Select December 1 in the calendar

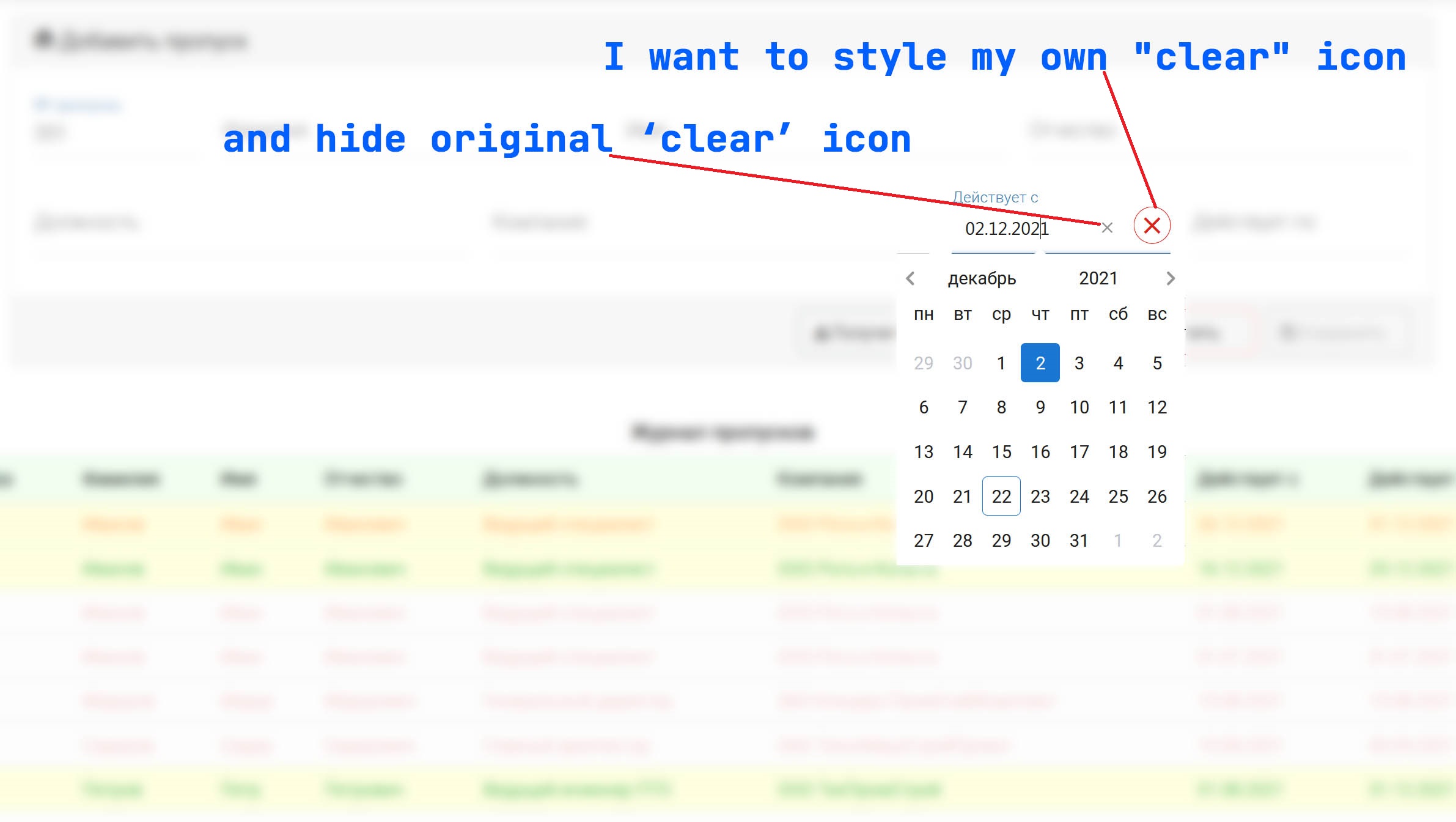coord(1001,362)
